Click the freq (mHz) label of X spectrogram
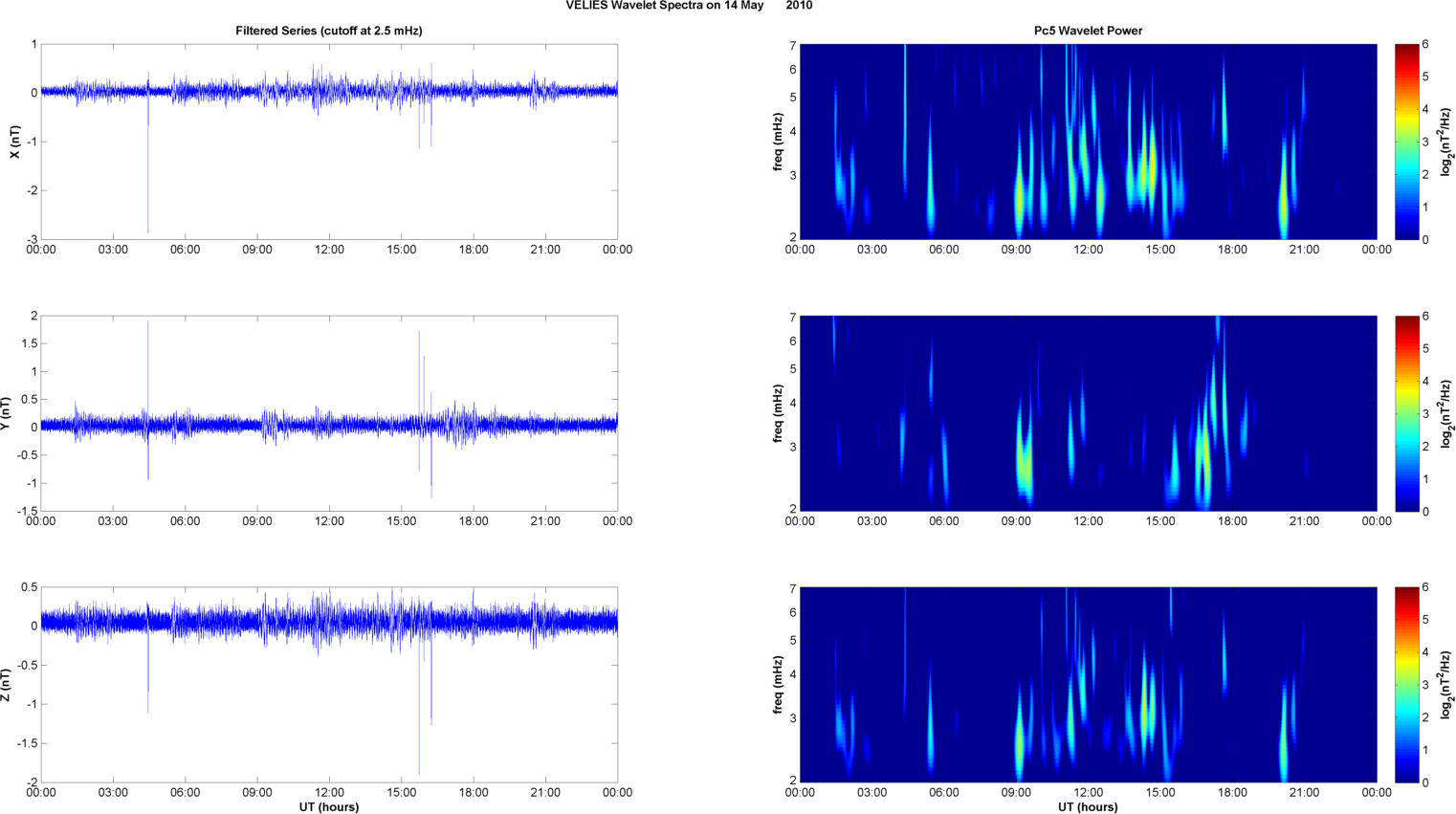Image resolution: width=1456 pixels, height=814 pixels. pyautogui.click(x=779, y=142)
